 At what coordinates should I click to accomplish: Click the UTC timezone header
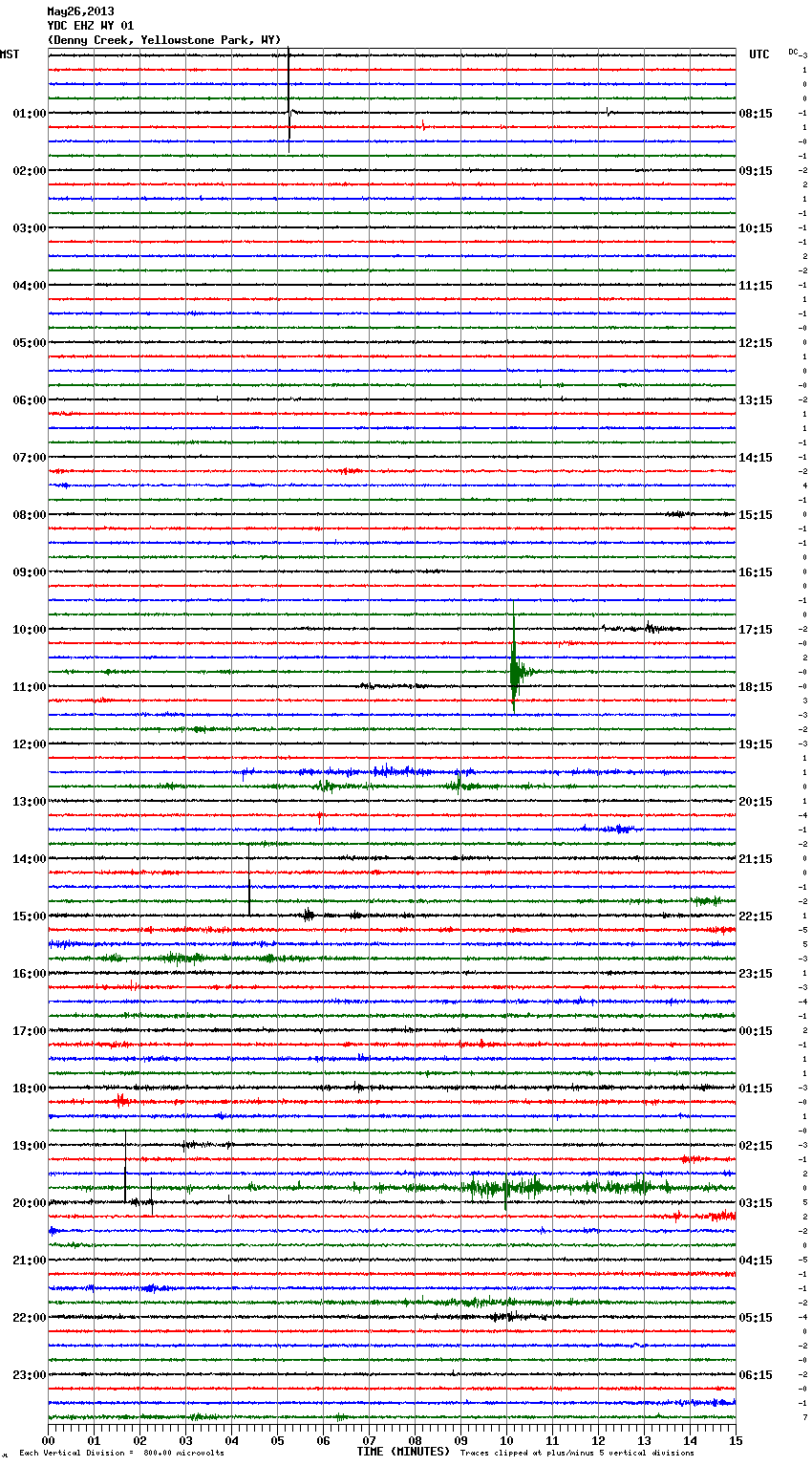759,54
